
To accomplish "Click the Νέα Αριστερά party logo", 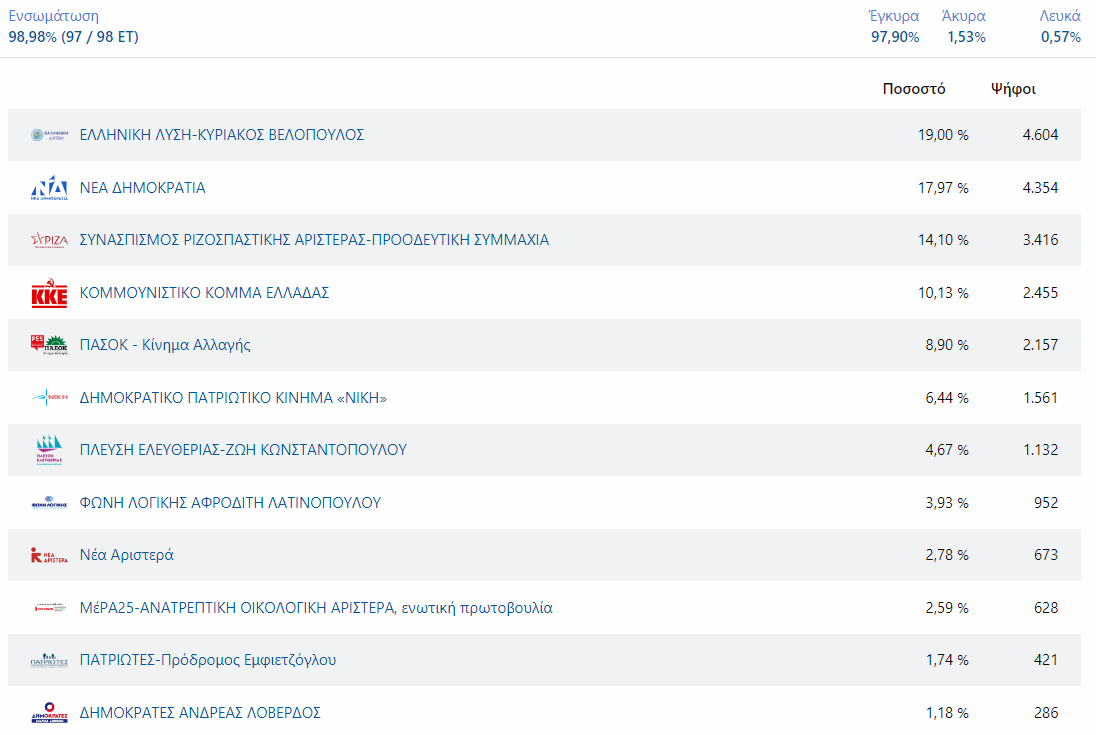I will 50,555.
